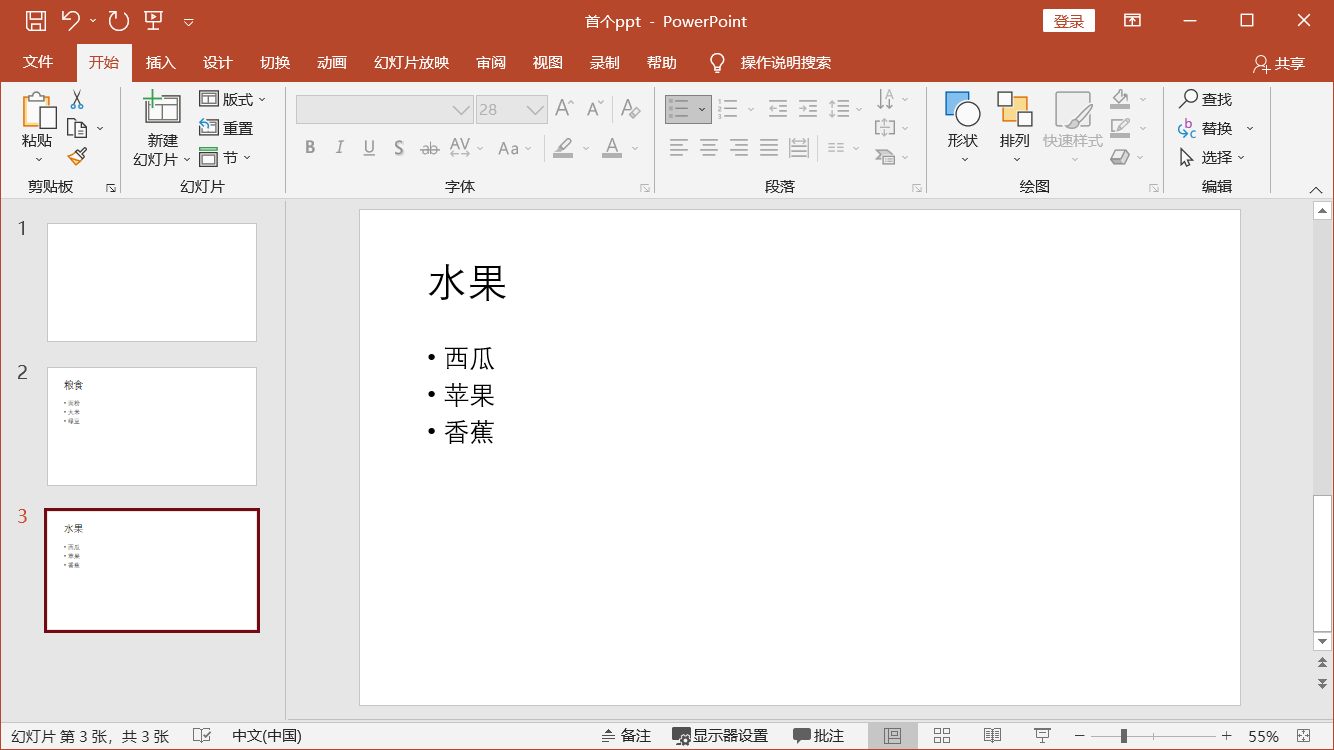Image resolution: width=1334 pixels, height=750 pixels.
Task: Click the New Slide icon
Action: tap(161, 108)
